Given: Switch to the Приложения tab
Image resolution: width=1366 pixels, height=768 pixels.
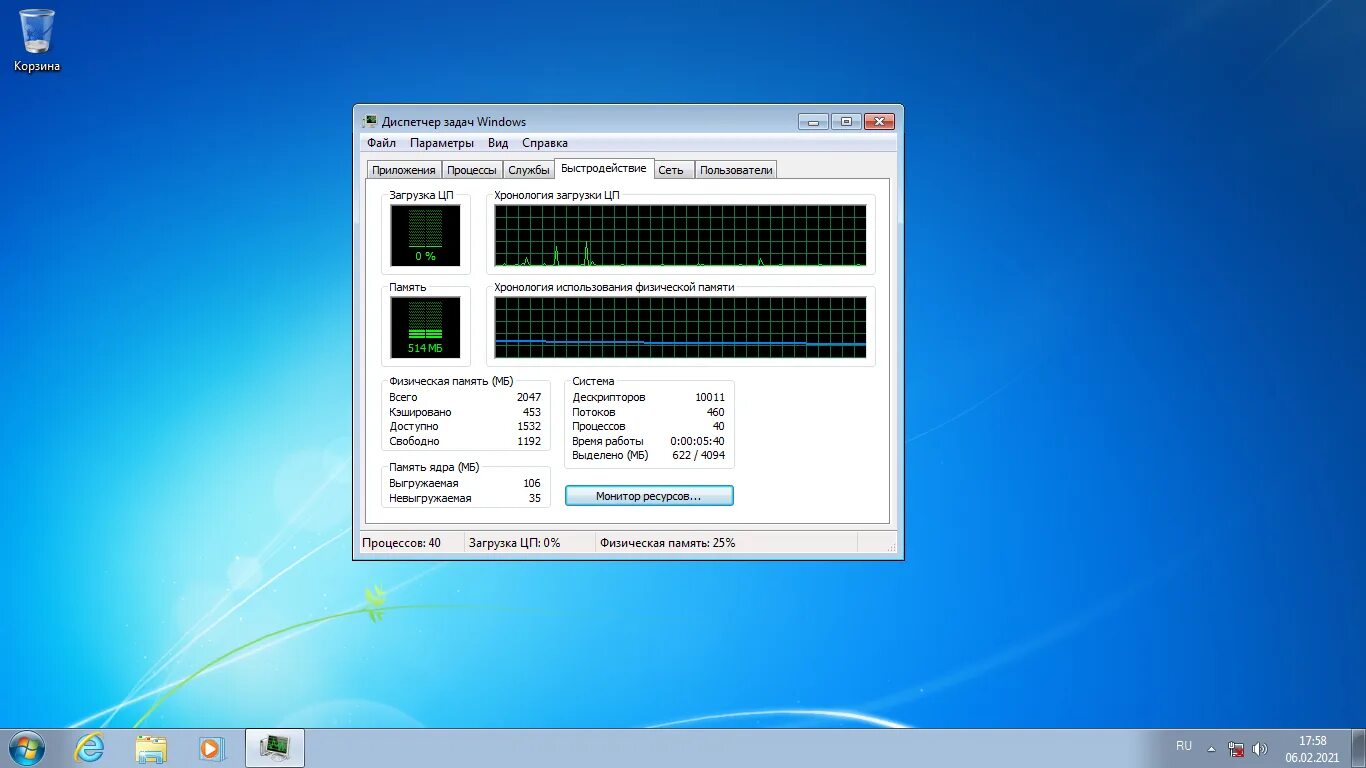Looking at the screenshot, I should [404, 170].
